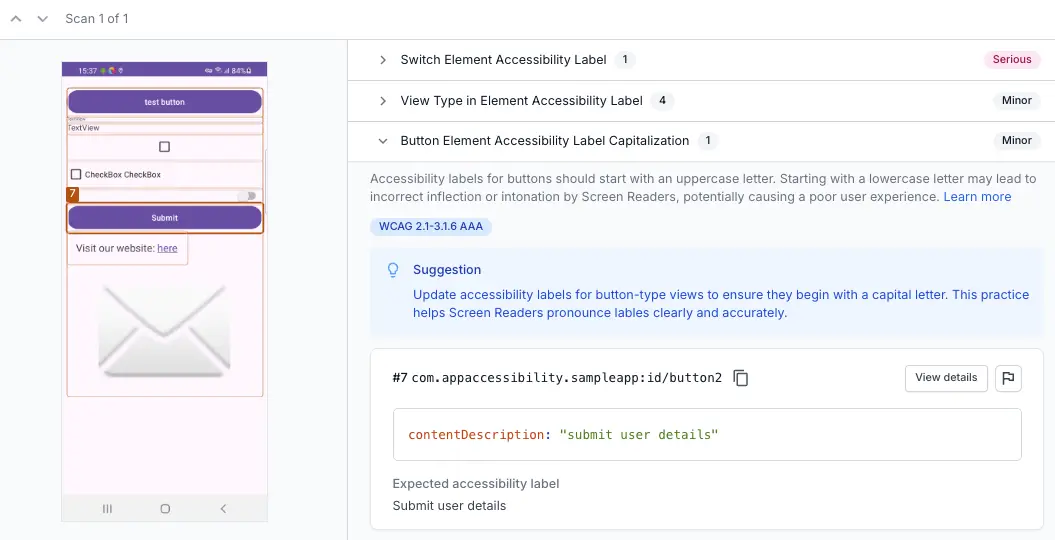
Task: Go to next scan with down arrow
Action: pyautogui.click(x=42, y=19)
